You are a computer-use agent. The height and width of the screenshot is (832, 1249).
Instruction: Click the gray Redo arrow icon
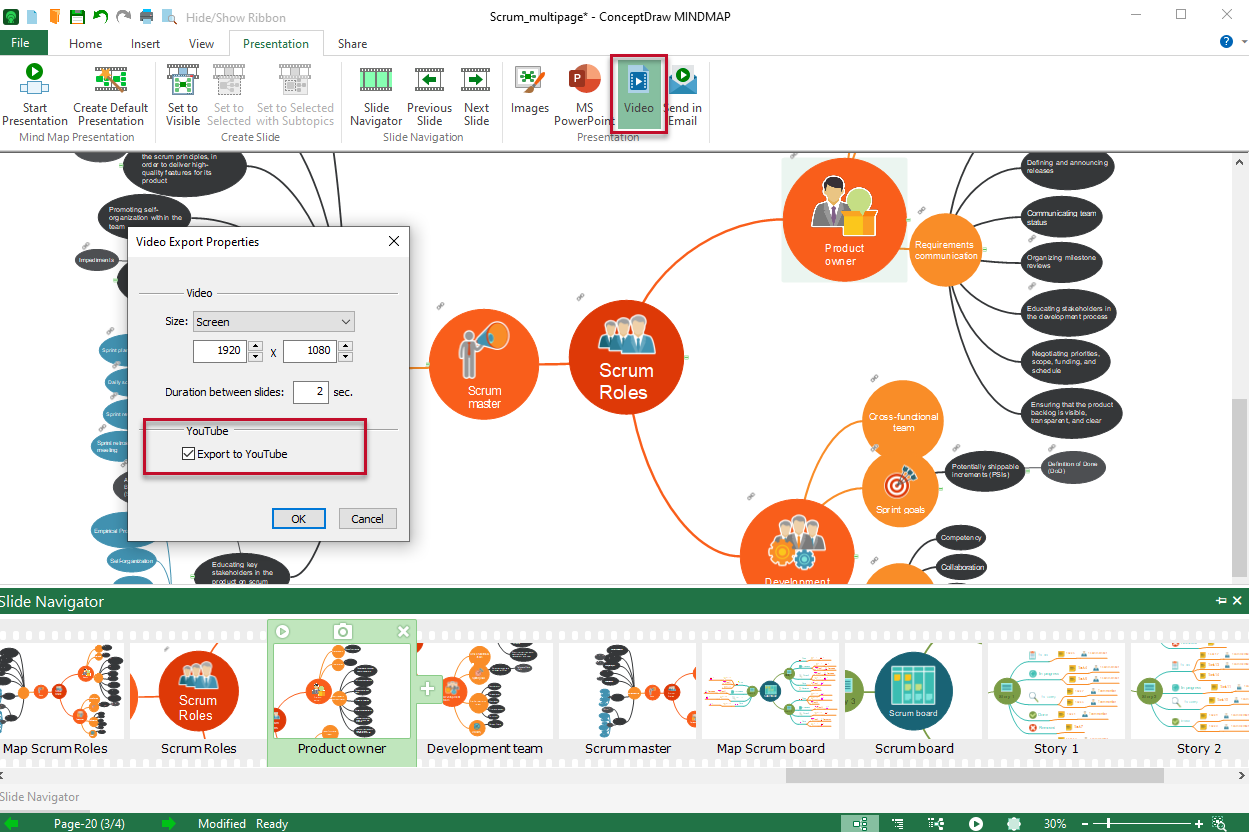(x=123, y=16)
